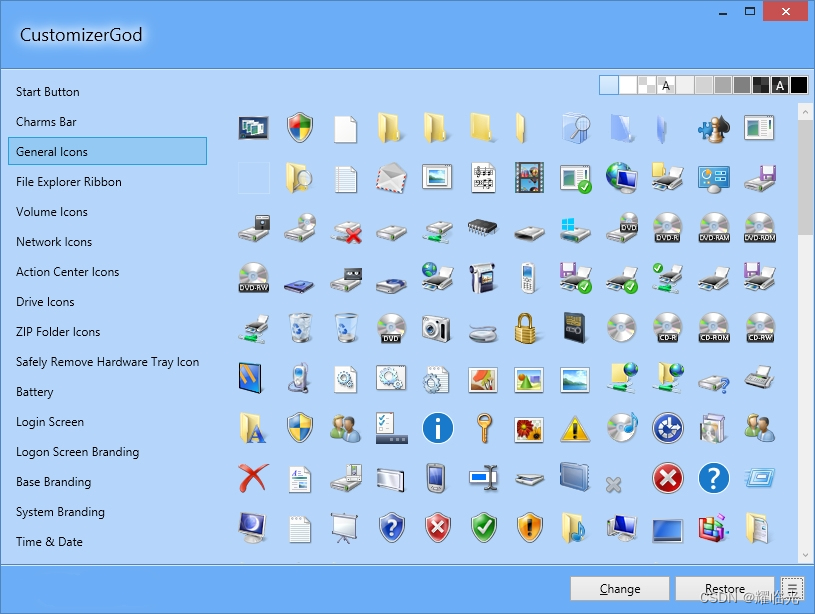Pick the checkerboard transparent background swatch
815x614 pixels.
[647, 85]
